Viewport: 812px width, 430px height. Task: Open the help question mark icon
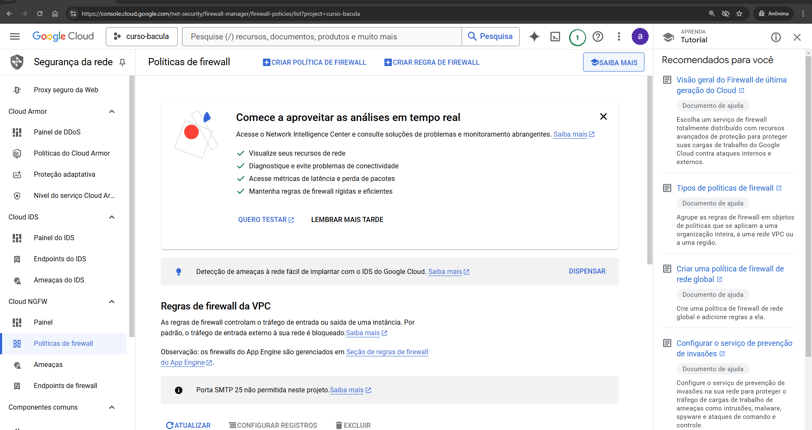point(598,37)
